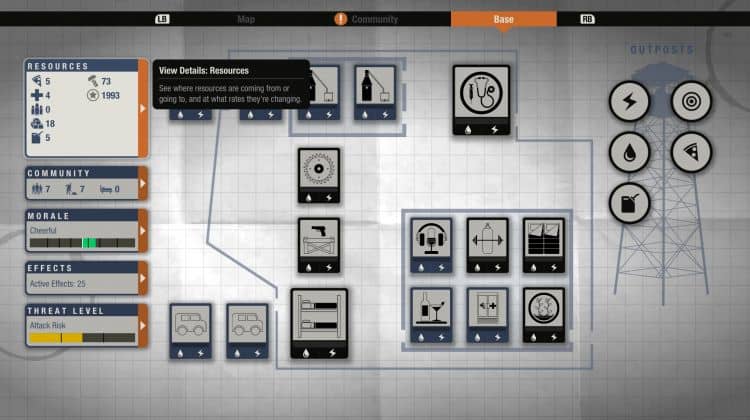Click the RB bumper button

[x=587, y=19]
